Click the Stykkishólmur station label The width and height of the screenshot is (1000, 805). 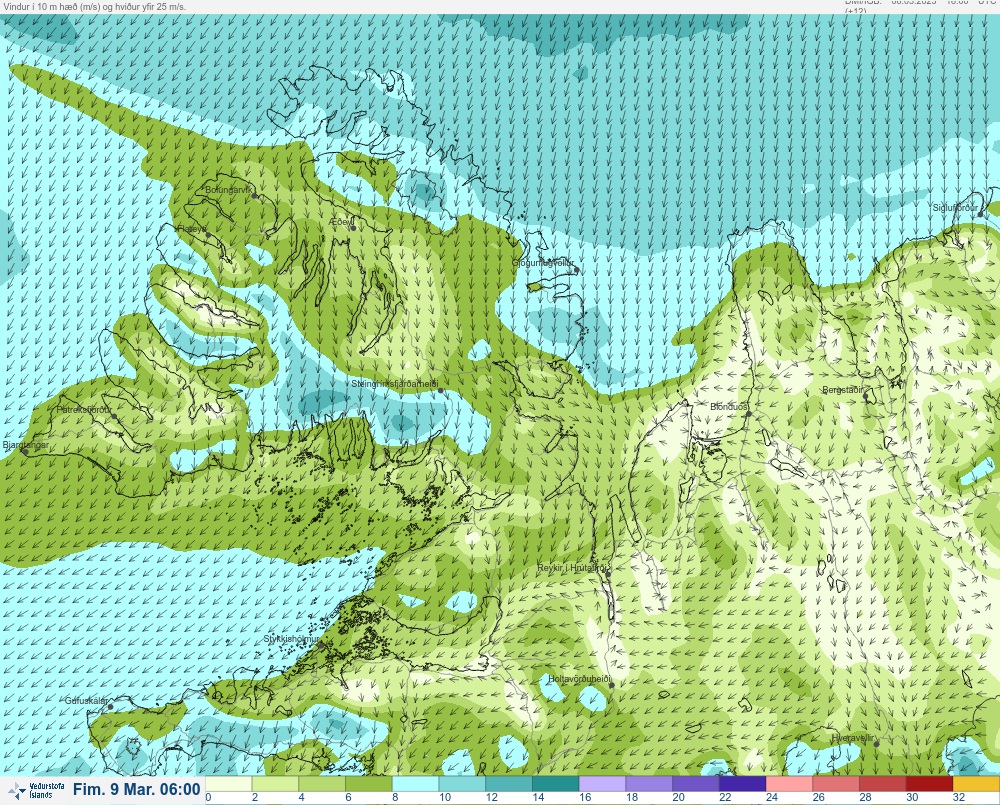click(x=291, y=639)
